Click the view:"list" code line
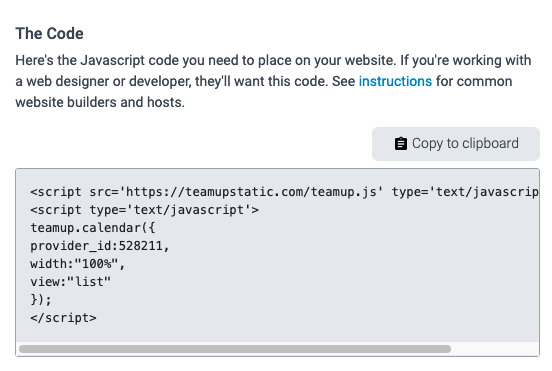552x371 pixels. pos(70,282)
